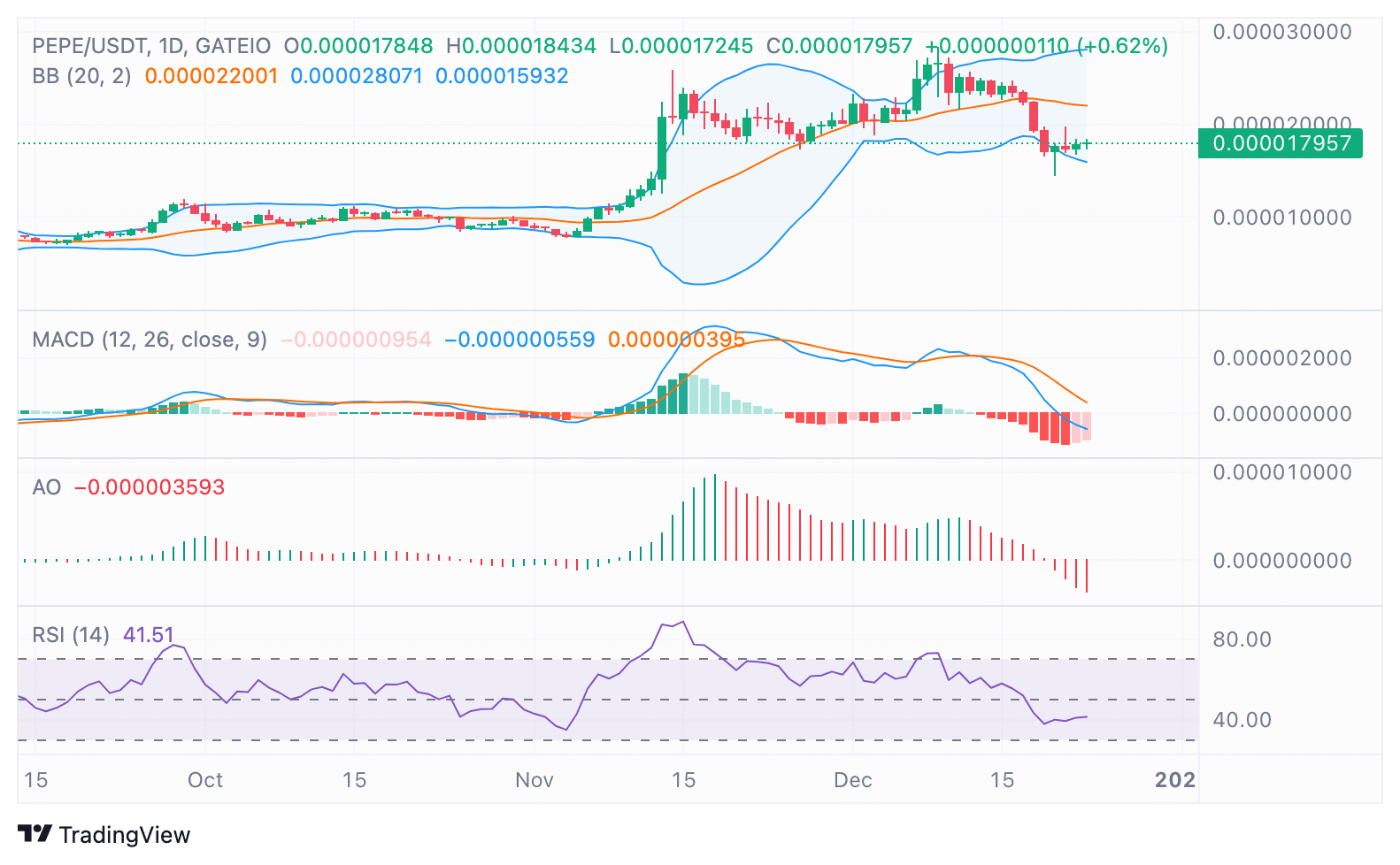Click the TradingView logo icon
Viewport: 1400px width, 865px height.
35,833
